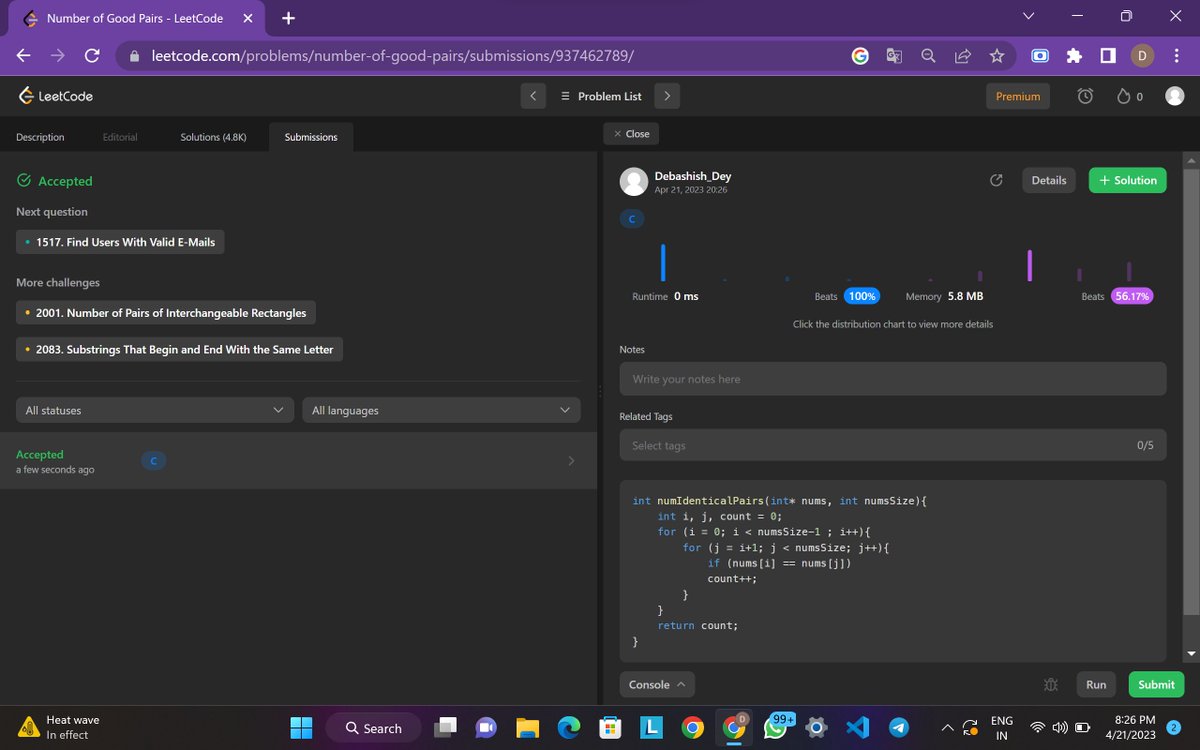Open 2001 Number of Pairs of Interchangeable Rectangles
The image size is (1200, 750).
coord(166,313)
